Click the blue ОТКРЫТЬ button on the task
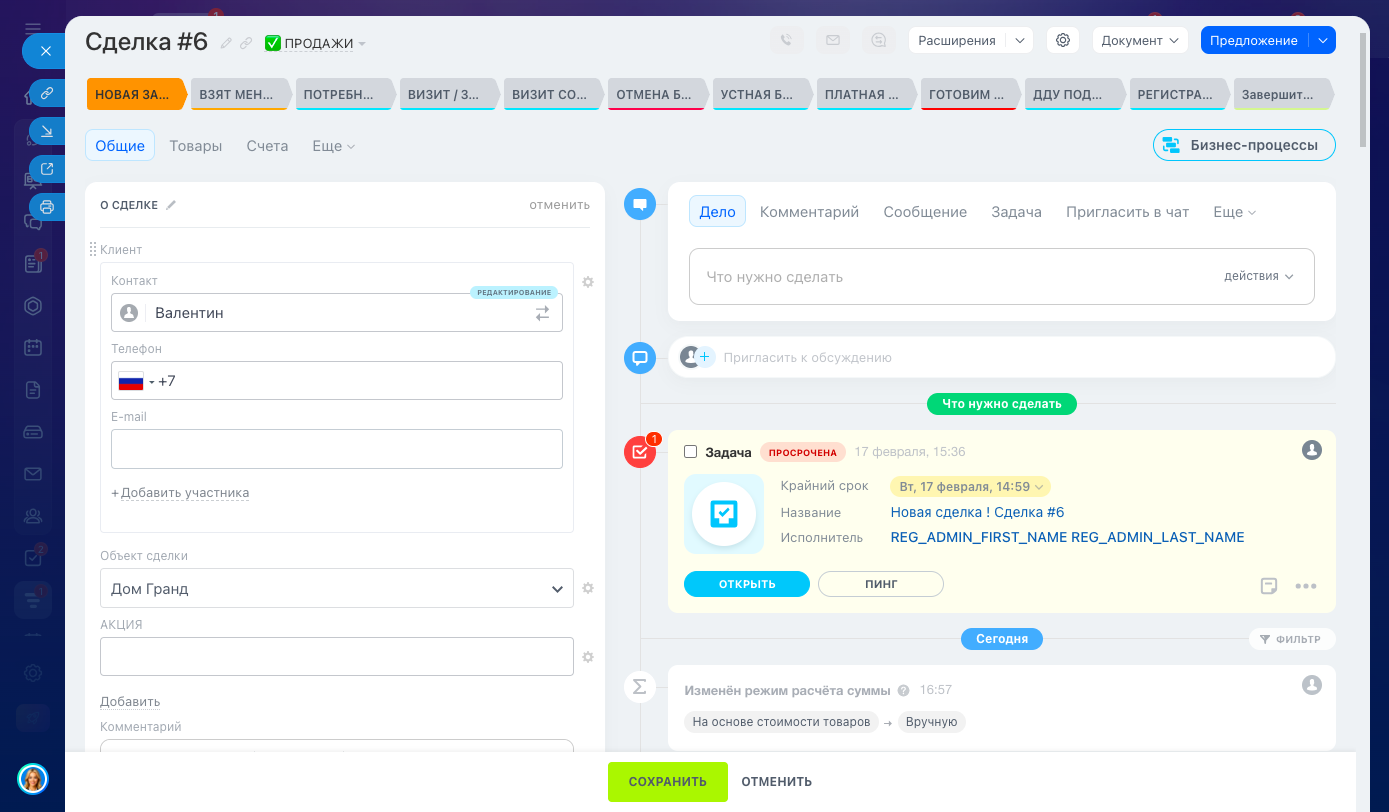Image resolution: width=1389 pixels, height=812 pixels. tap(747, 584)
